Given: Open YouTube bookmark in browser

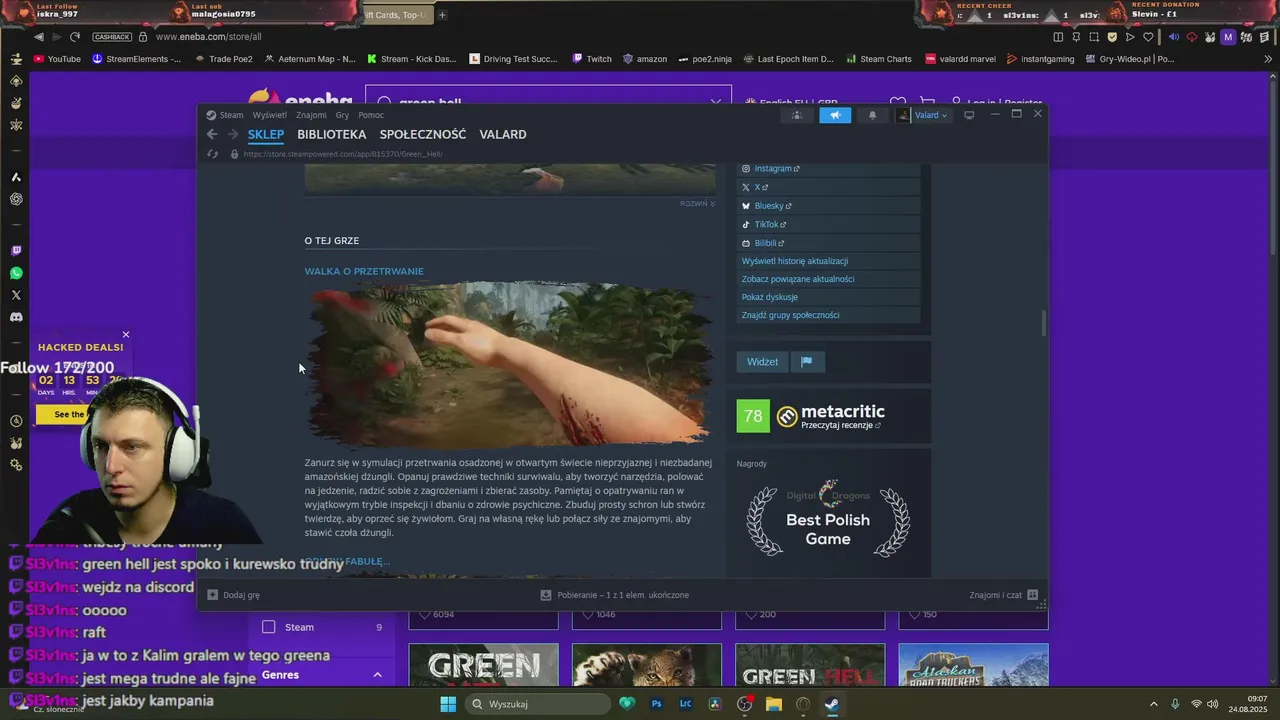Looking at the screenshot, I should [57, 59].
